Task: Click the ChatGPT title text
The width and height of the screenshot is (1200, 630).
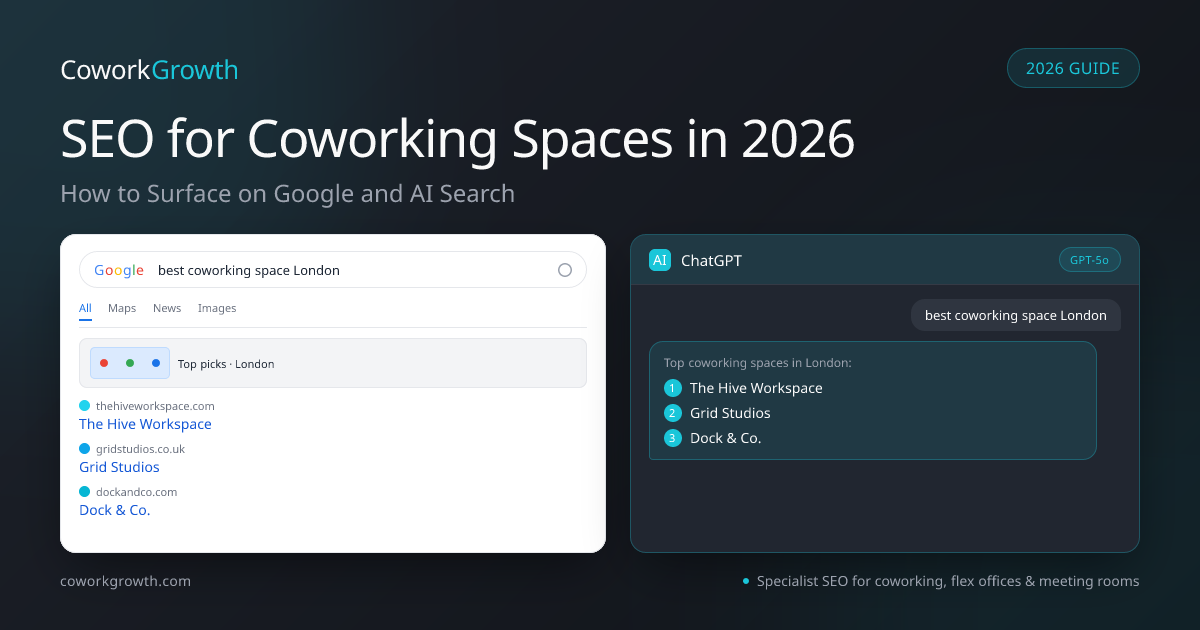Action: (711, 261)
